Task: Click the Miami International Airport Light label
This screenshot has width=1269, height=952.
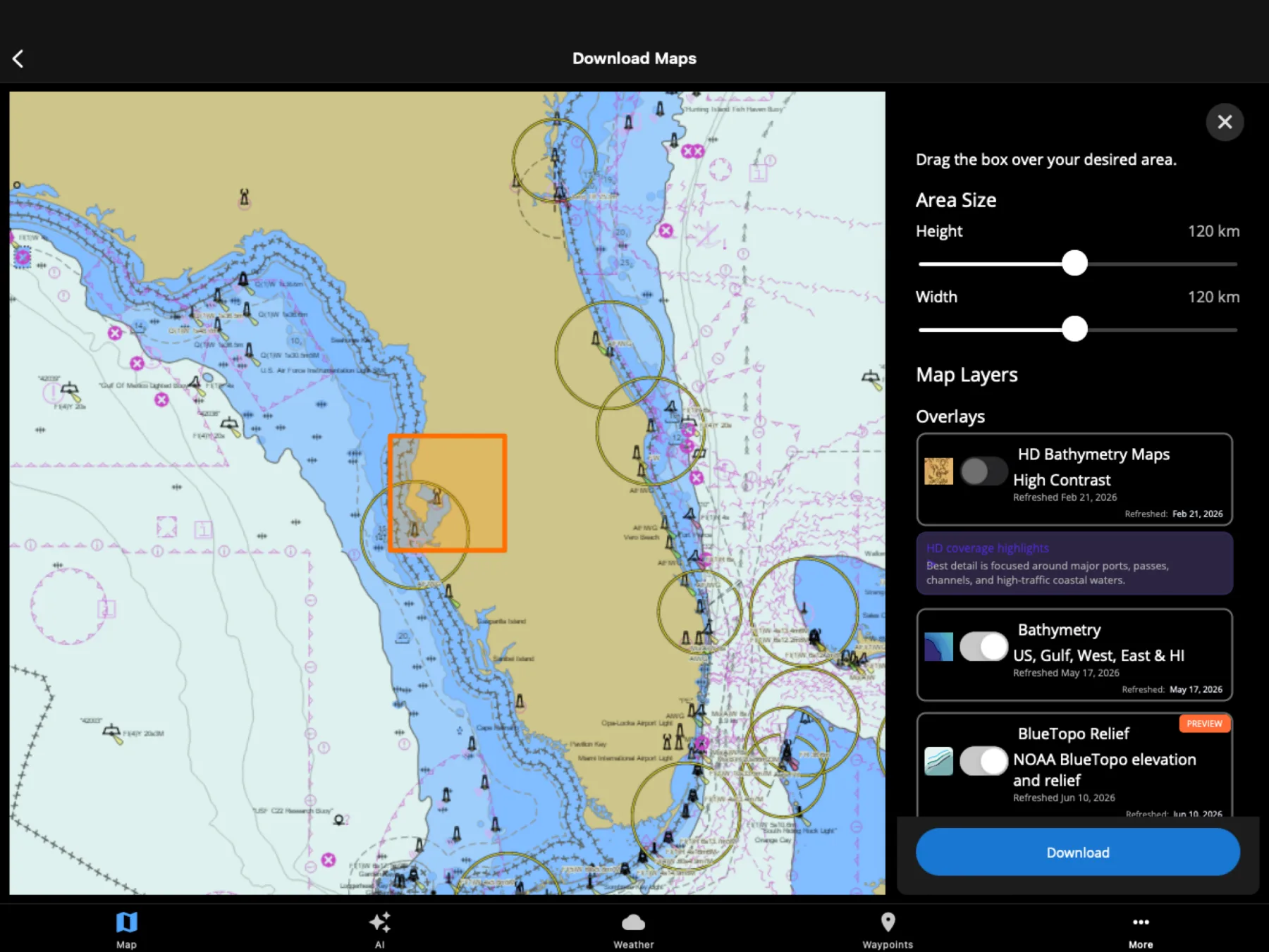Action: [x=625, y=758]
